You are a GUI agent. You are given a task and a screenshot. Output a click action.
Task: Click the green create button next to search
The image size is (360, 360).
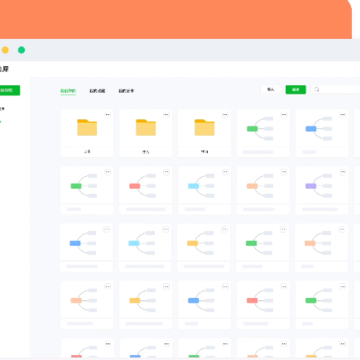(296, 90)
